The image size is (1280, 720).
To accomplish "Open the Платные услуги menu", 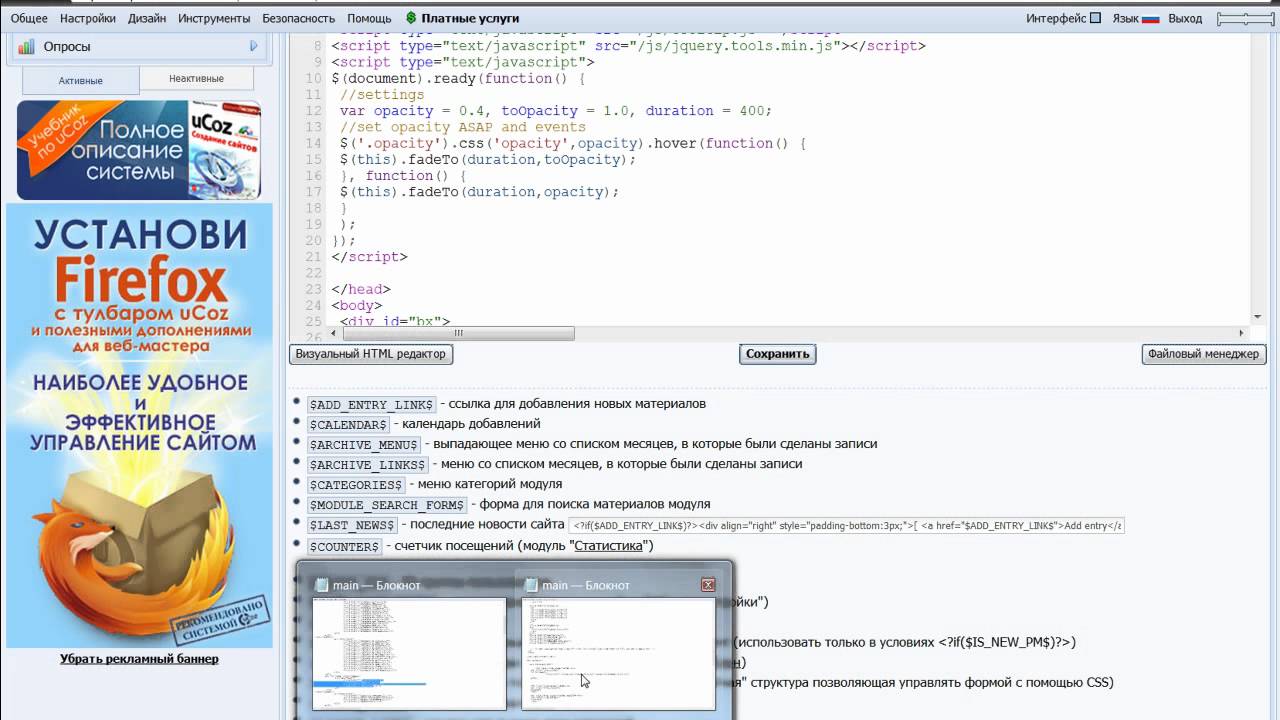I will click(x=470, y=18).
